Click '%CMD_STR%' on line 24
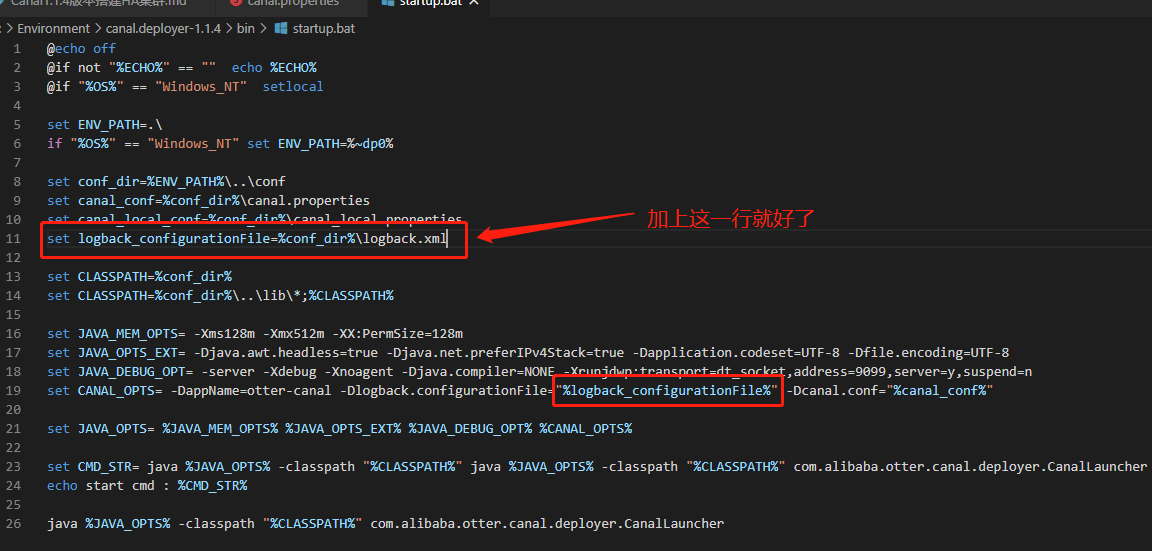Screen dimensions: 1152x551 pyautogui.click(x=212, y=486)
